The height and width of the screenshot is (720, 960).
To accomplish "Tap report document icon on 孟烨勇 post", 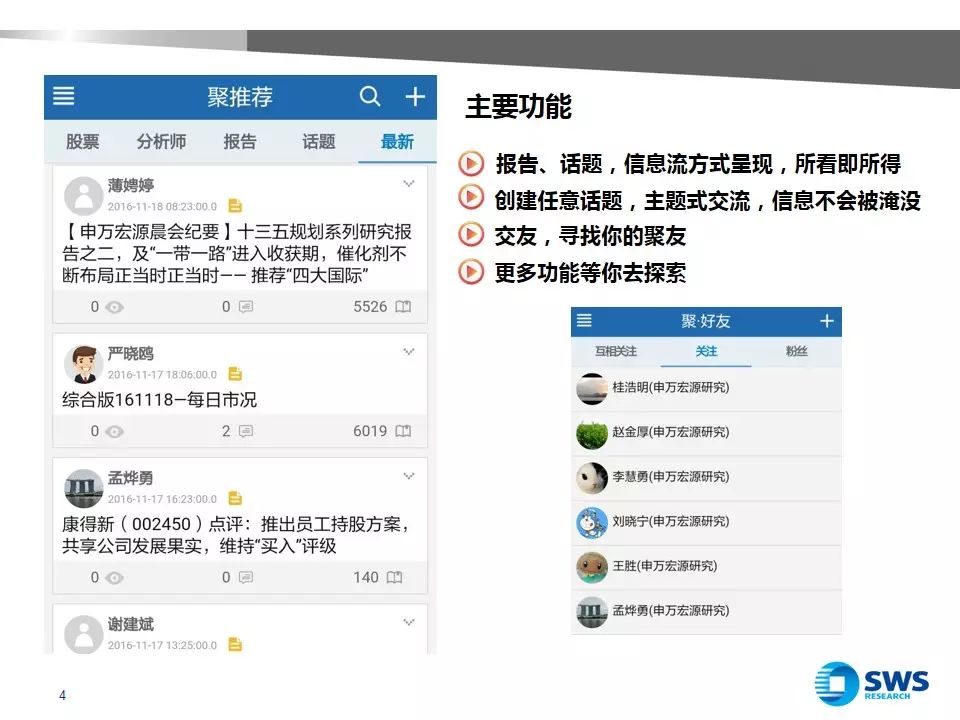I will coord(235,498).
